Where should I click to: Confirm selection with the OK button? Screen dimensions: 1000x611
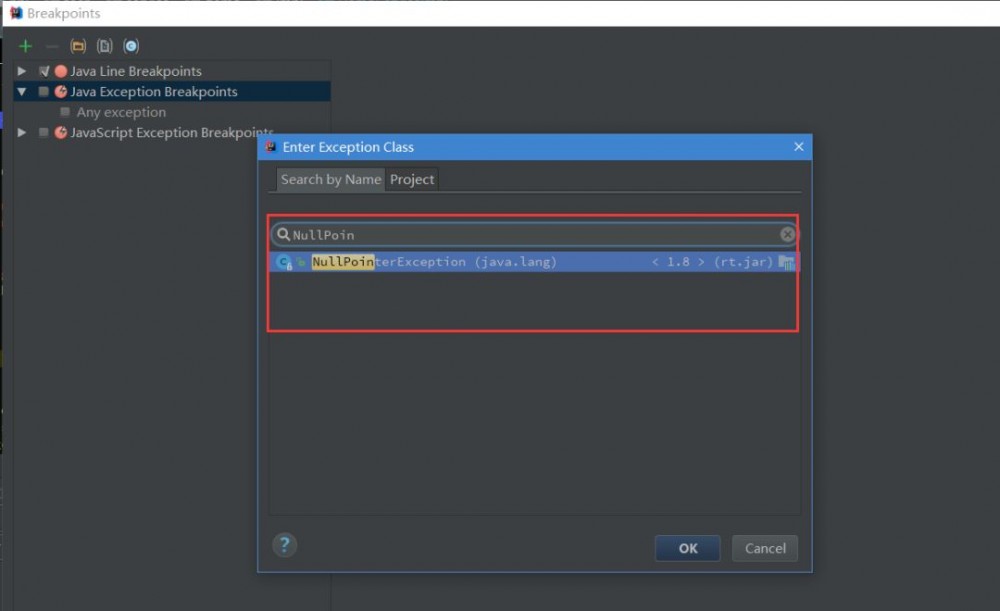click(x=687, y=548)
